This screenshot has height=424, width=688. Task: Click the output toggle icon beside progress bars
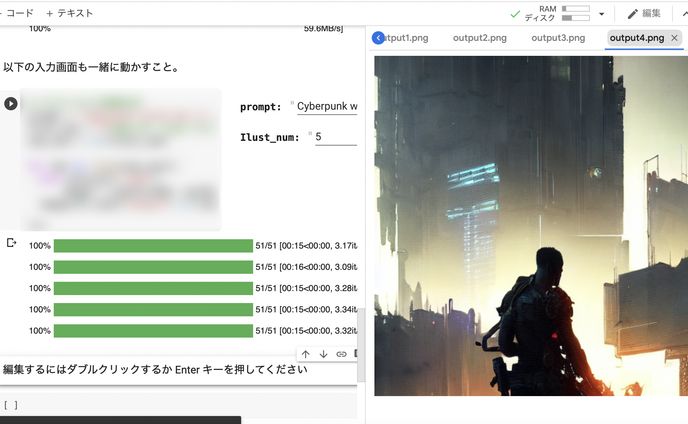[11, 243]
